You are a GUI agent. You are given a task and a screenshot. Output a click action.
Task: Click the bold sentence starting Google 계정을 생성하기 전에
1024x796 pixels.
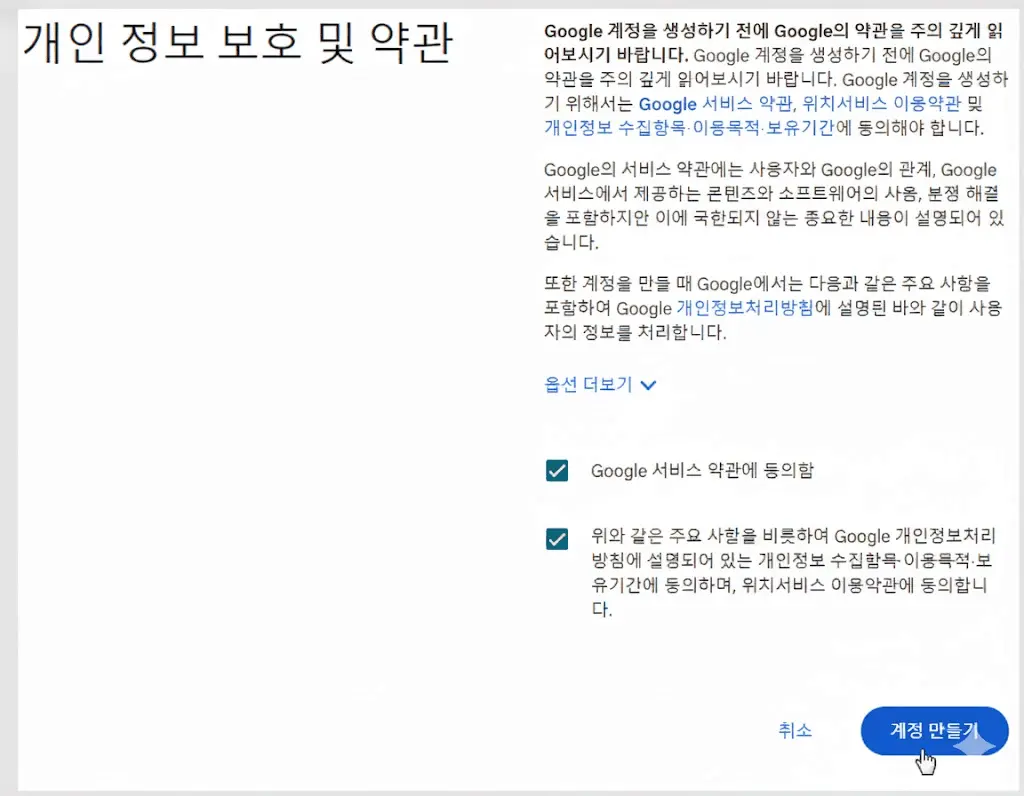pos(773,43)
